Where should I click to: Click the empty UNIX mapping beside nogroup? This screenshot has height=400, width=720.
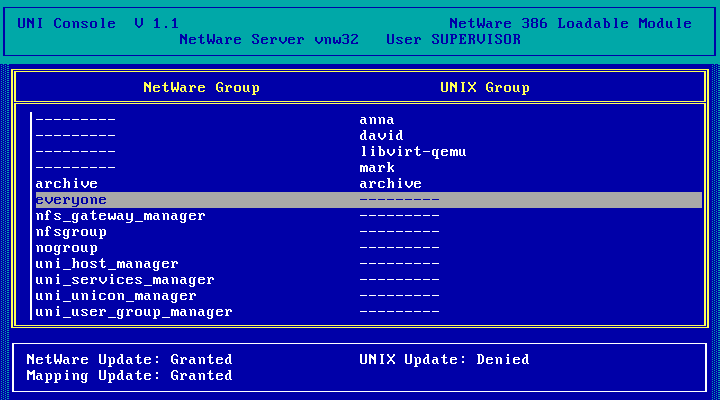click(399, 248)
